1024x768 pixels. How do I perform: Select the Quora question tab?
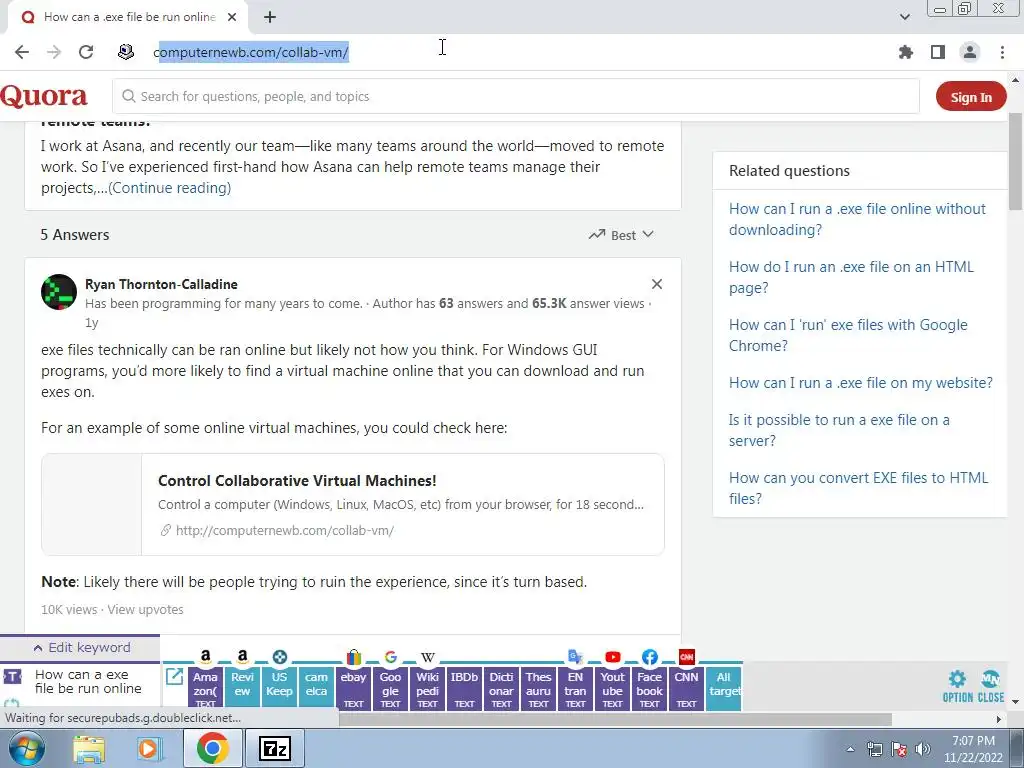point(128,17)
